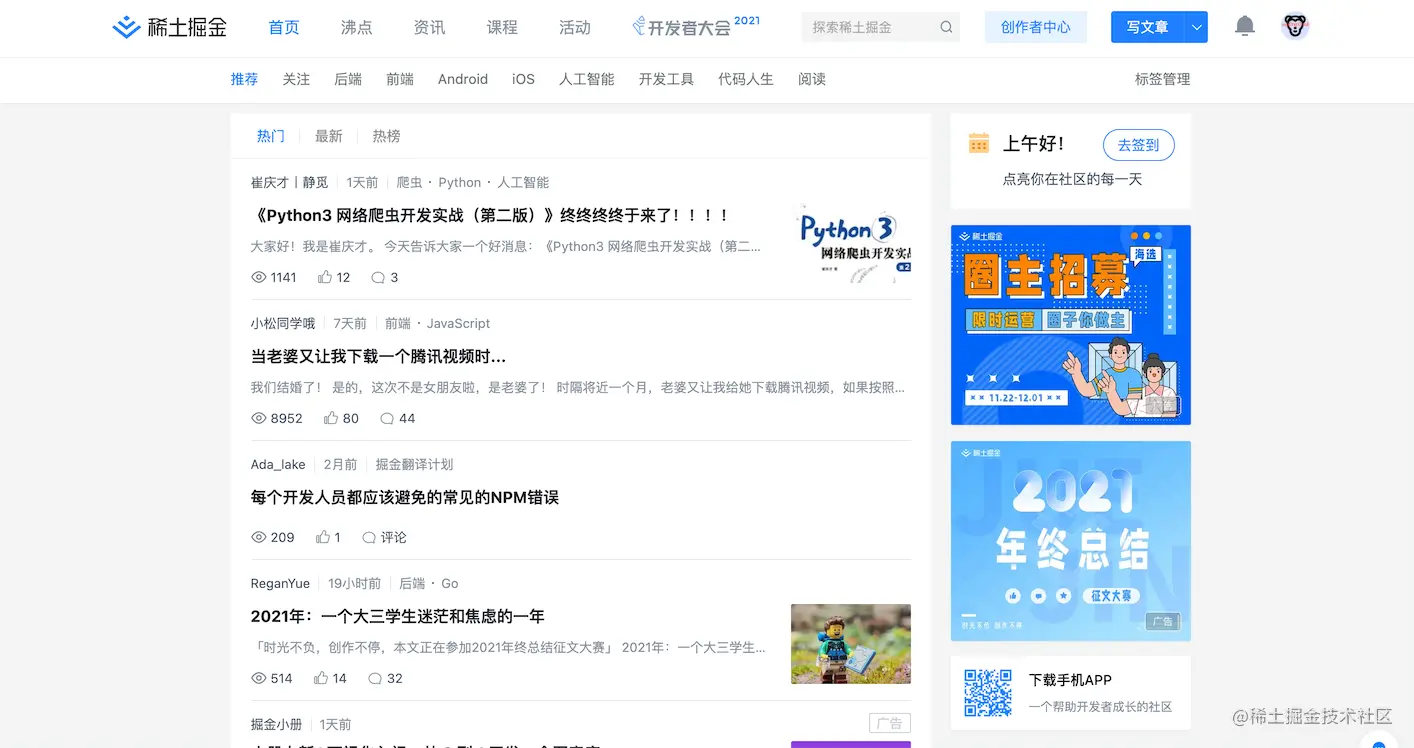Viewport: 1414px width, 748px height.
Task: Switch to the 热门 feed tab
Action: (x=270, y=136)
